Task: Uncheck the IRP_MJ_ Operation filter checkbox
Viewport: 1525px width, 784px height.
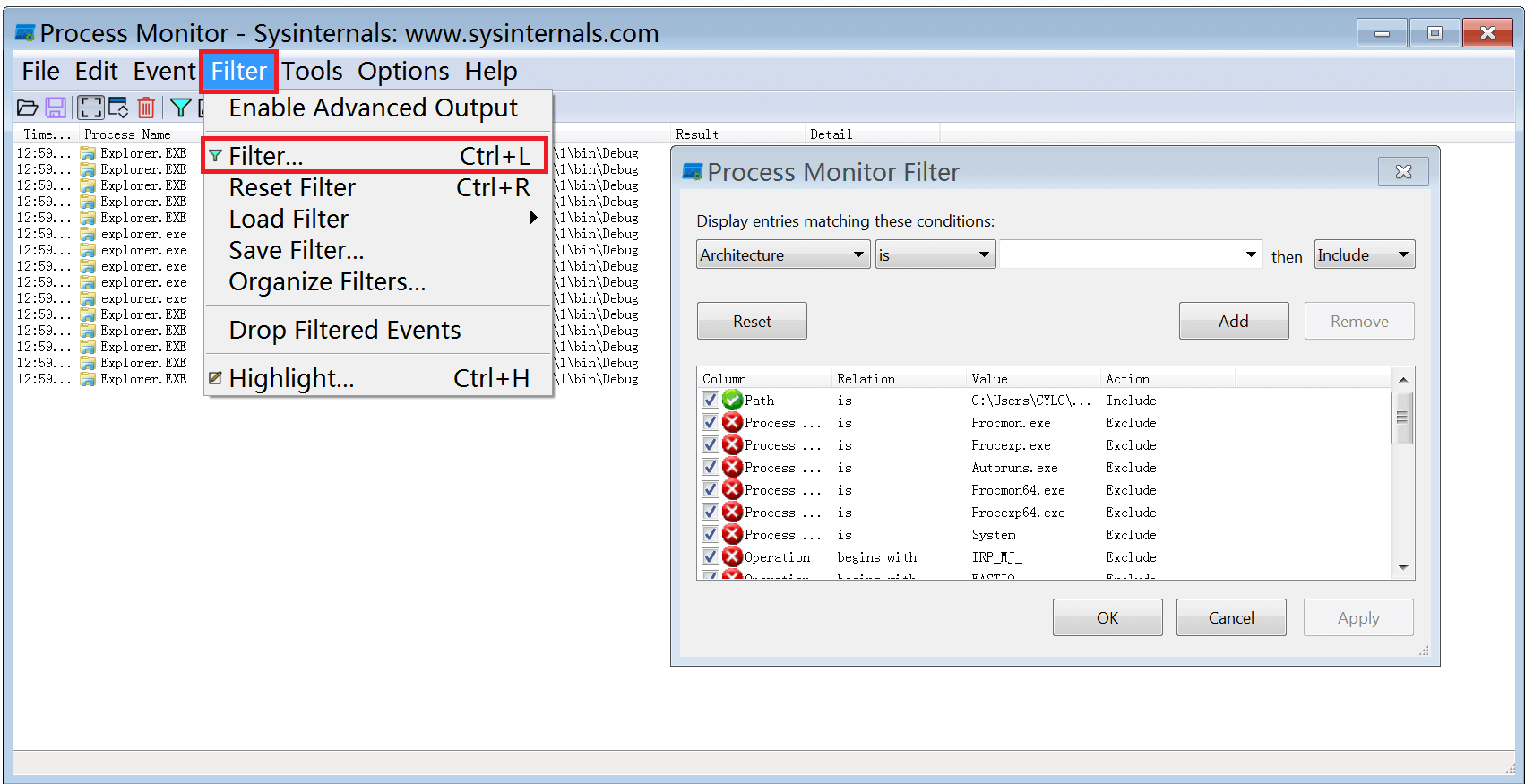Action: [x=711, y=557]
